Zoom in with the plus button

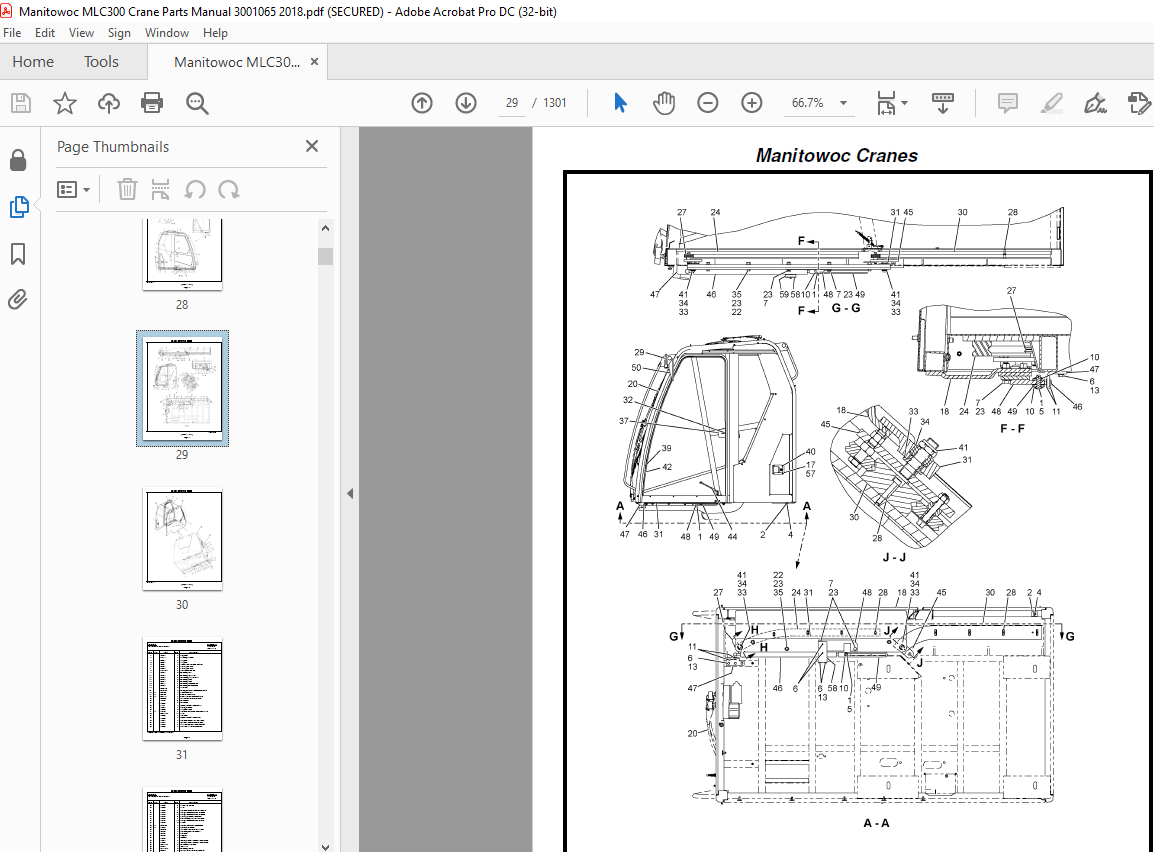pyautogui.click(x=751, y=103)
